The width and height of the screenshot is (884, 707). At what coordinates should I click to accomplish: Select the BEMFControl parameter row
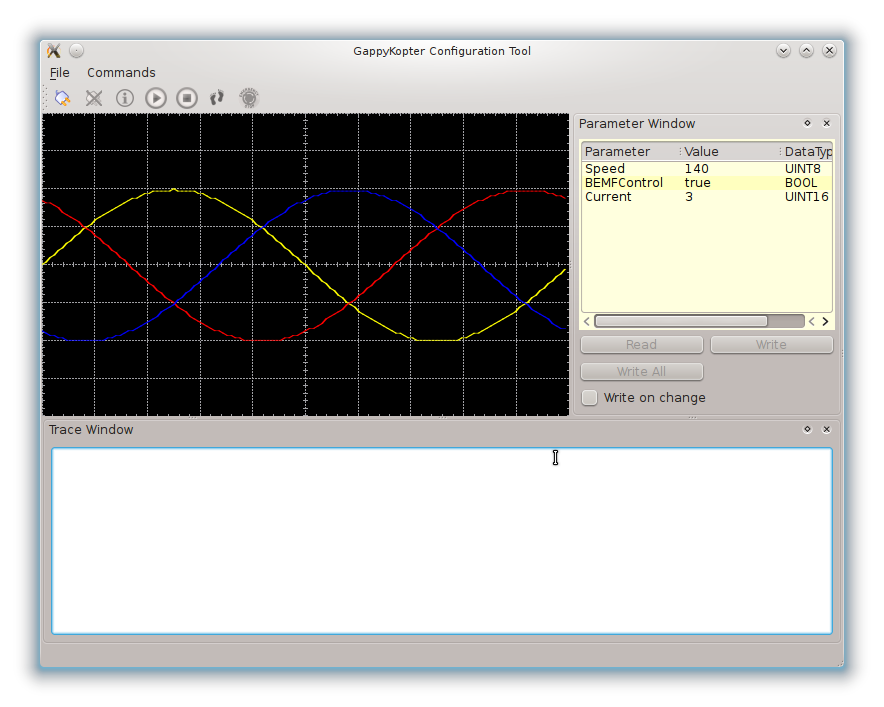coord(707,183)
